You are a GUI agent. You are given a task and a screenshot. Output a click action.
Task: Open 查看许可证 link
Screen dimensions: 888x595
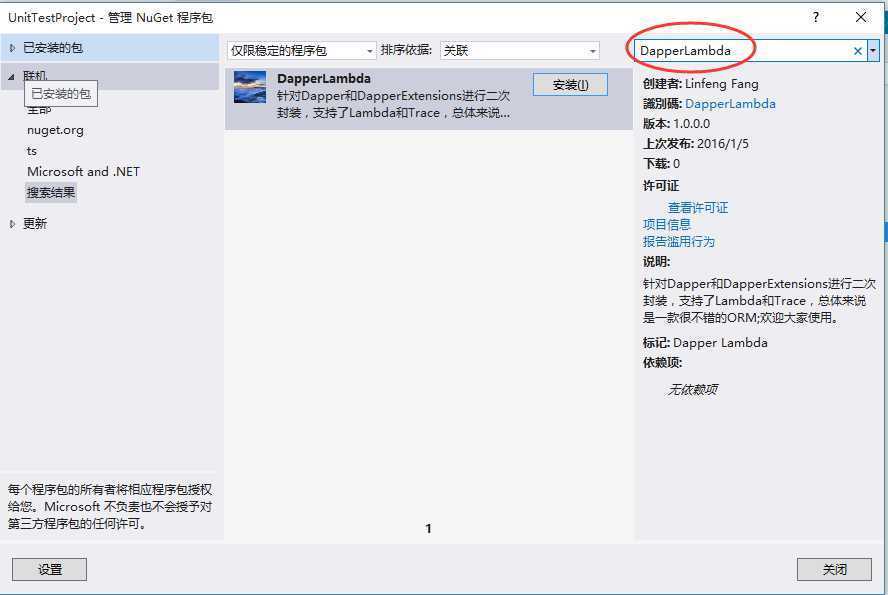coord(698,208)
